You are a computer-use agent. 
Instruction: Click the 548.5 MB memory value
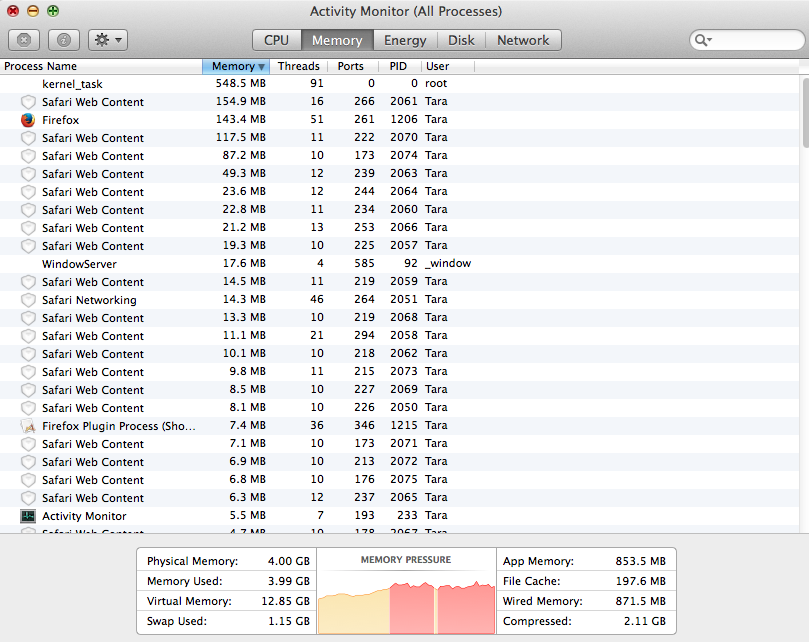pos(240,83)
